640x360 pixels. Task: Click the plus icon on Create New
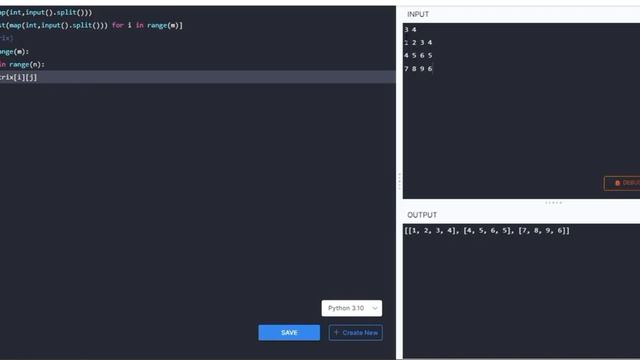336,332
